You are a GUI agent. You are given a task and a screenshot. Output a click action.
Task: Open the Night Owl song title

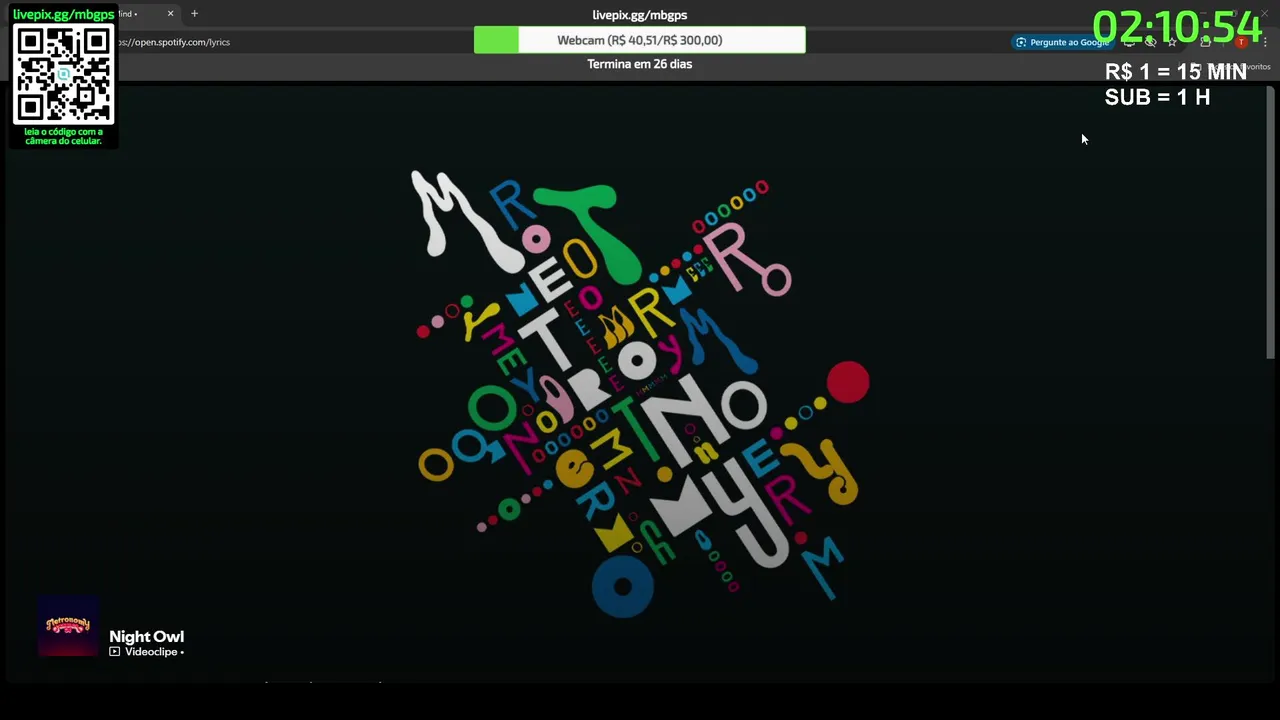146,636
